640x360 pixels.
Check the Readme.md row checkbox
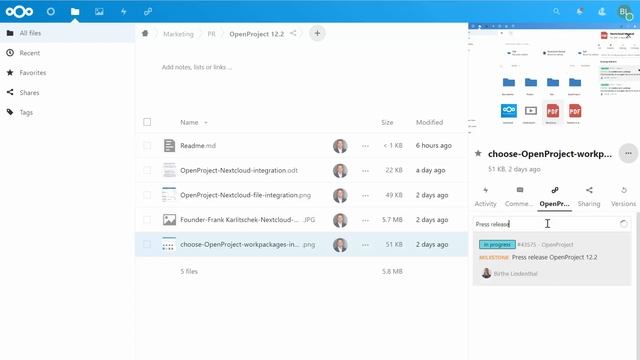coord(147,146)
